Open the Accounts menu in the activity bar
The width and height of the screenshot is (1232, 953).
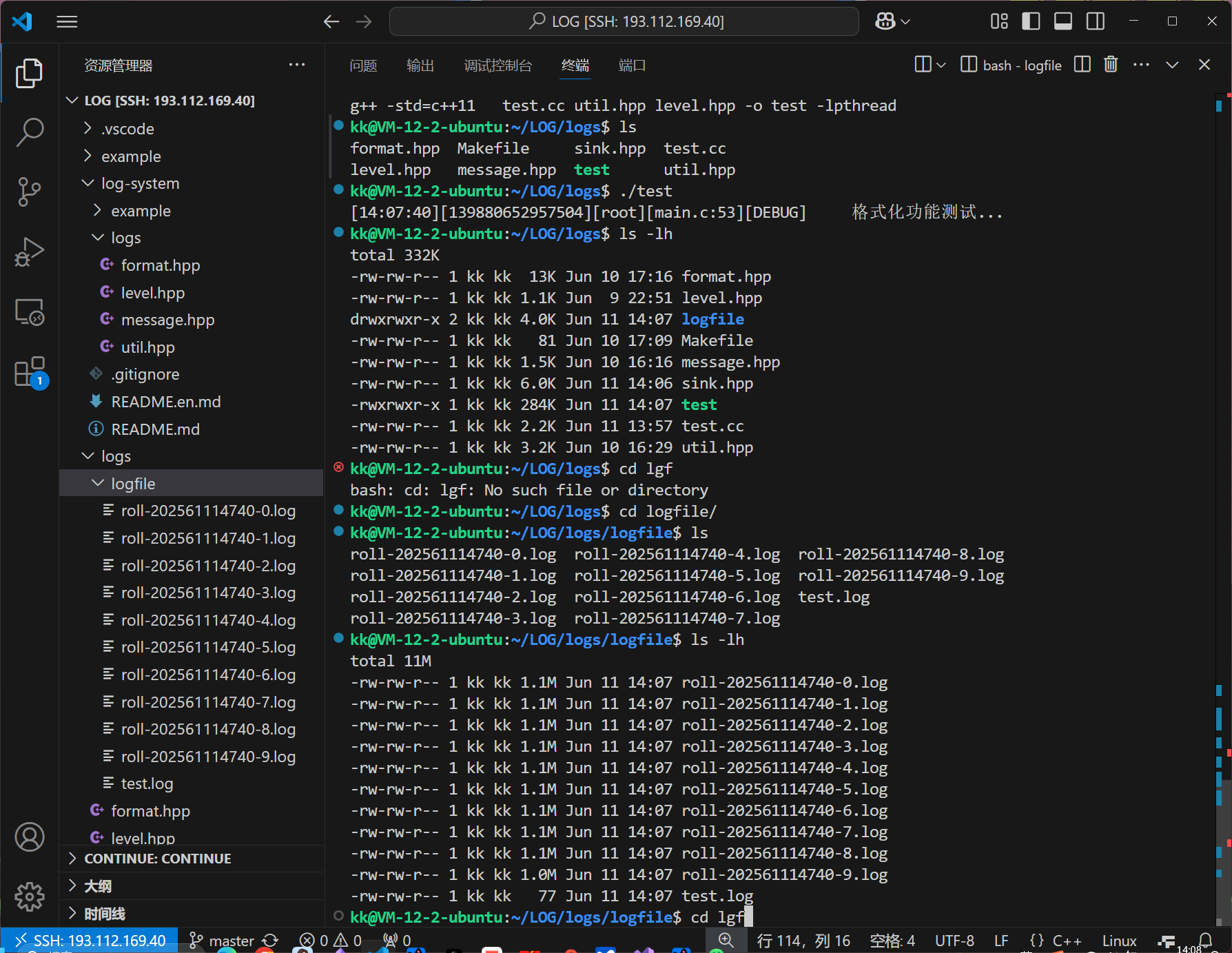(x=29, y=837)
